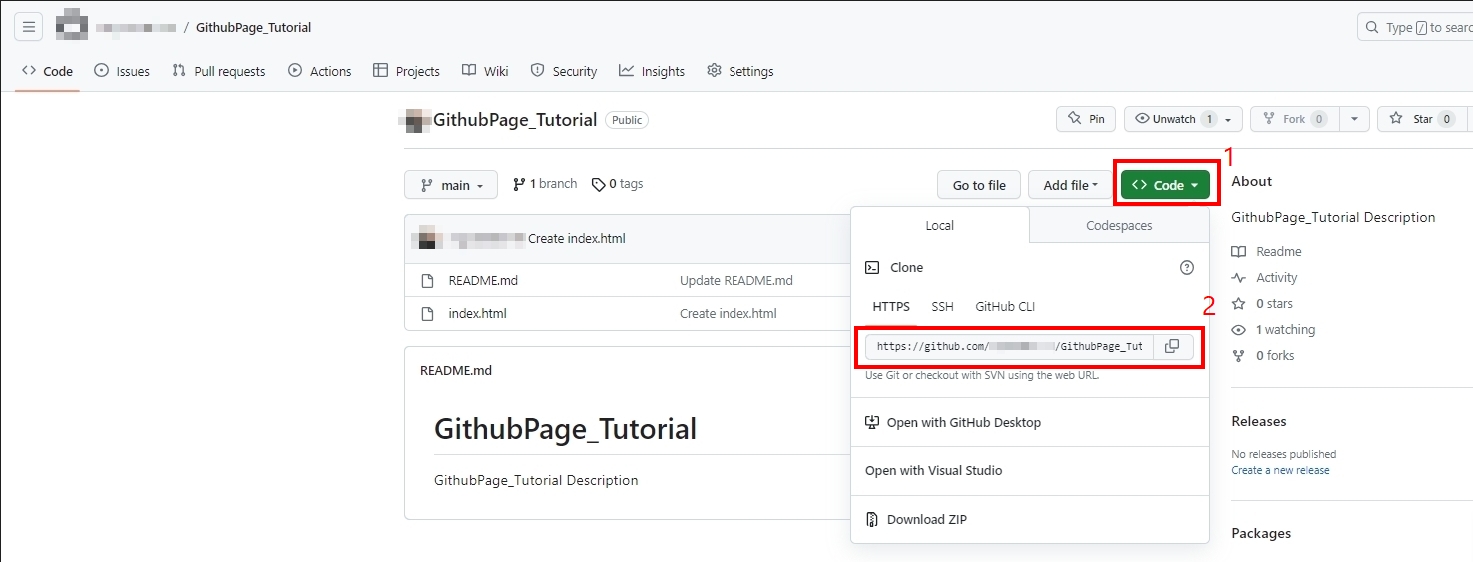Open the Add file dropdown
The height and width of the screenshot is (562, 1473).
(x=1070, y=185)
